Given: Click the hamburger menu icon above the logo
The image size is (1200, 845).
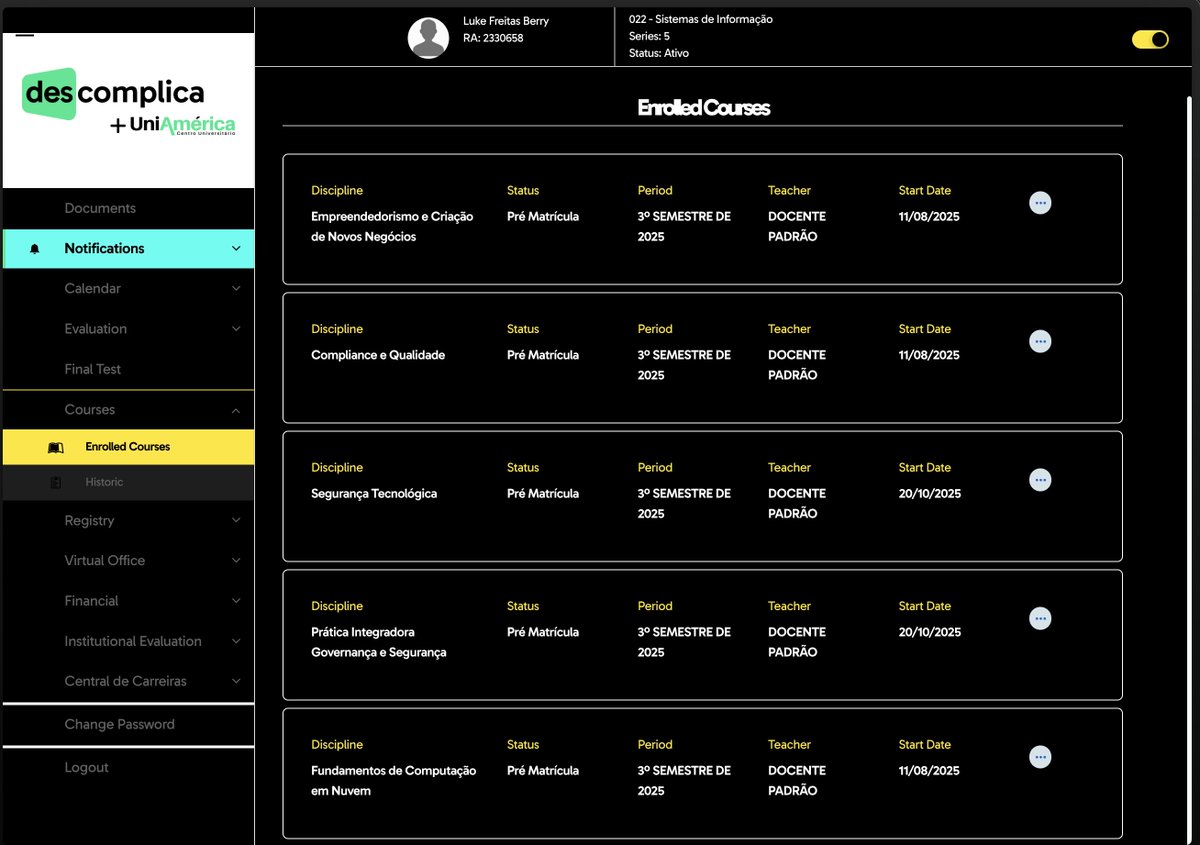Looking at the screenshot, I should [x=25, y=35].
